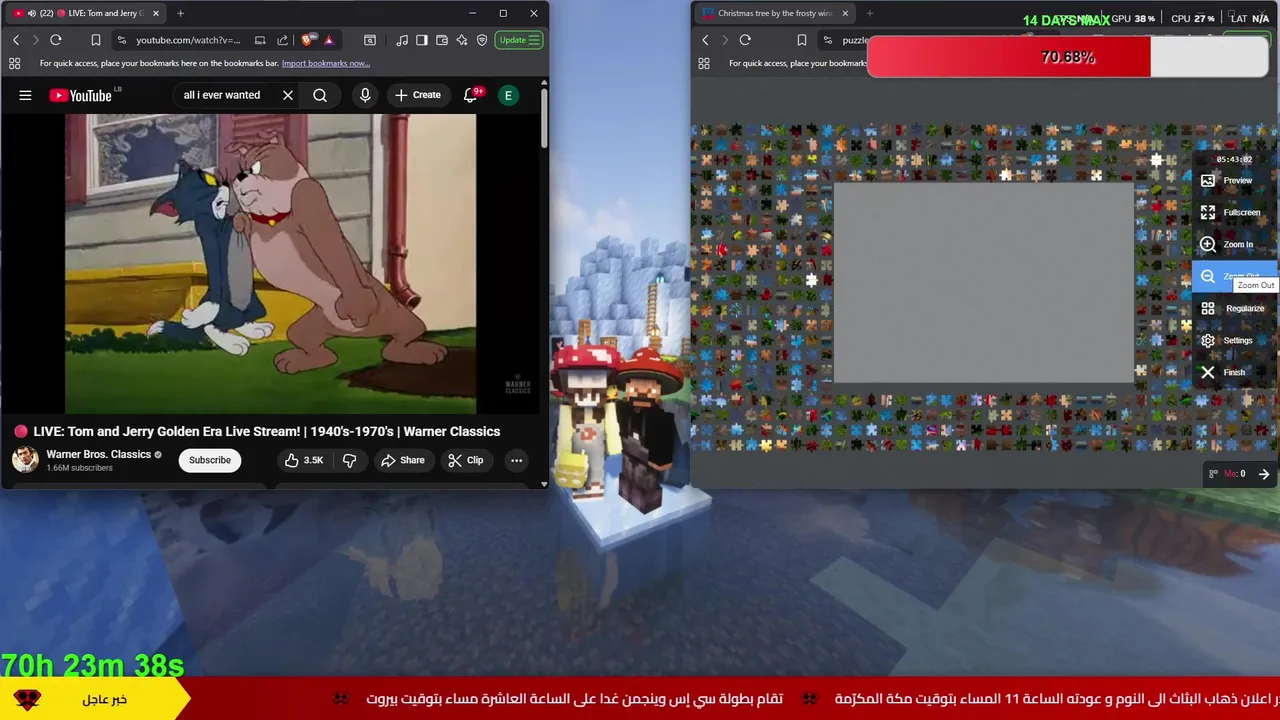
Task: Click the 70.68% red progress bar
Action: (1067, 57)
